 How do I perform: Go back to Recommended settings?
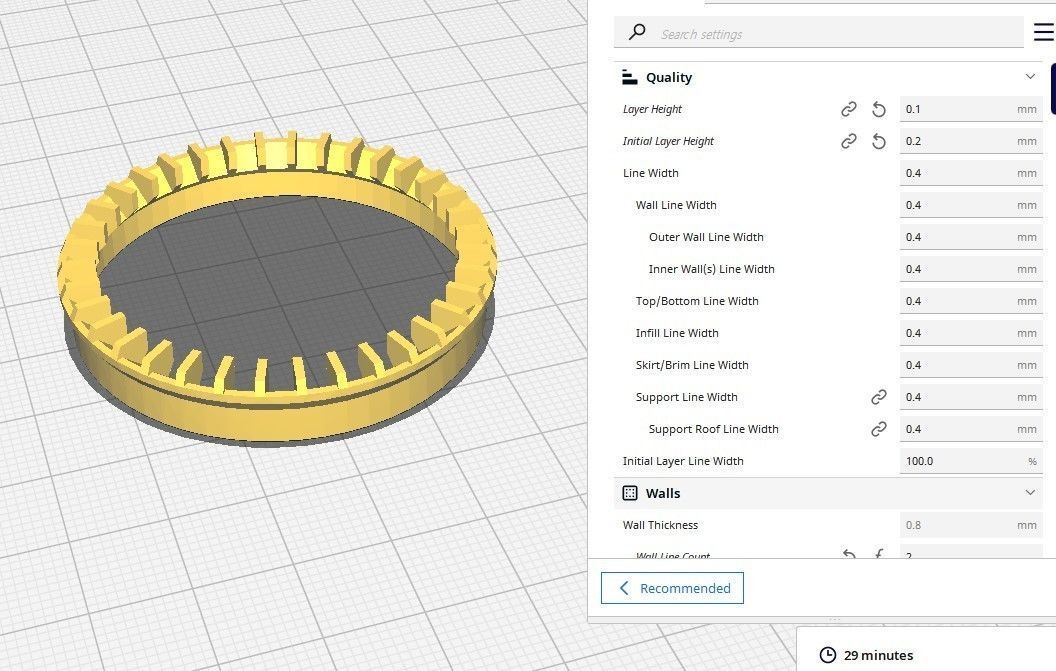click(x=672, y=588)
